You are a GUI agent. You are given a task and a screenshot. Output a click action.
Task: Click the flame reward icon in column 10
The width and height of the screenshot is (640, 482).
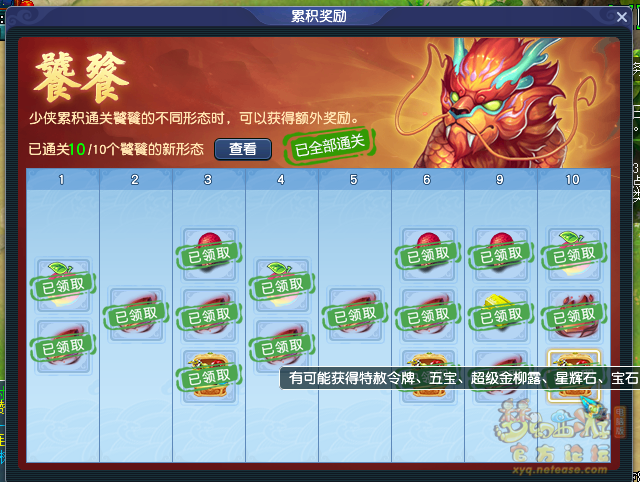click(x=573, y=315)
